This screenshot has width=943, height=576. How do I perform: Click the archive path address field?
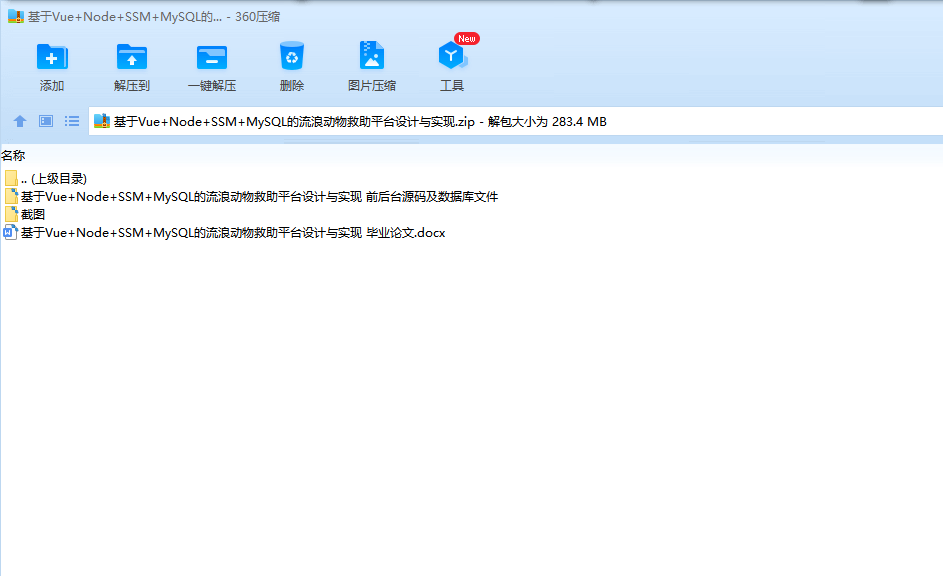tap(515, 121)
